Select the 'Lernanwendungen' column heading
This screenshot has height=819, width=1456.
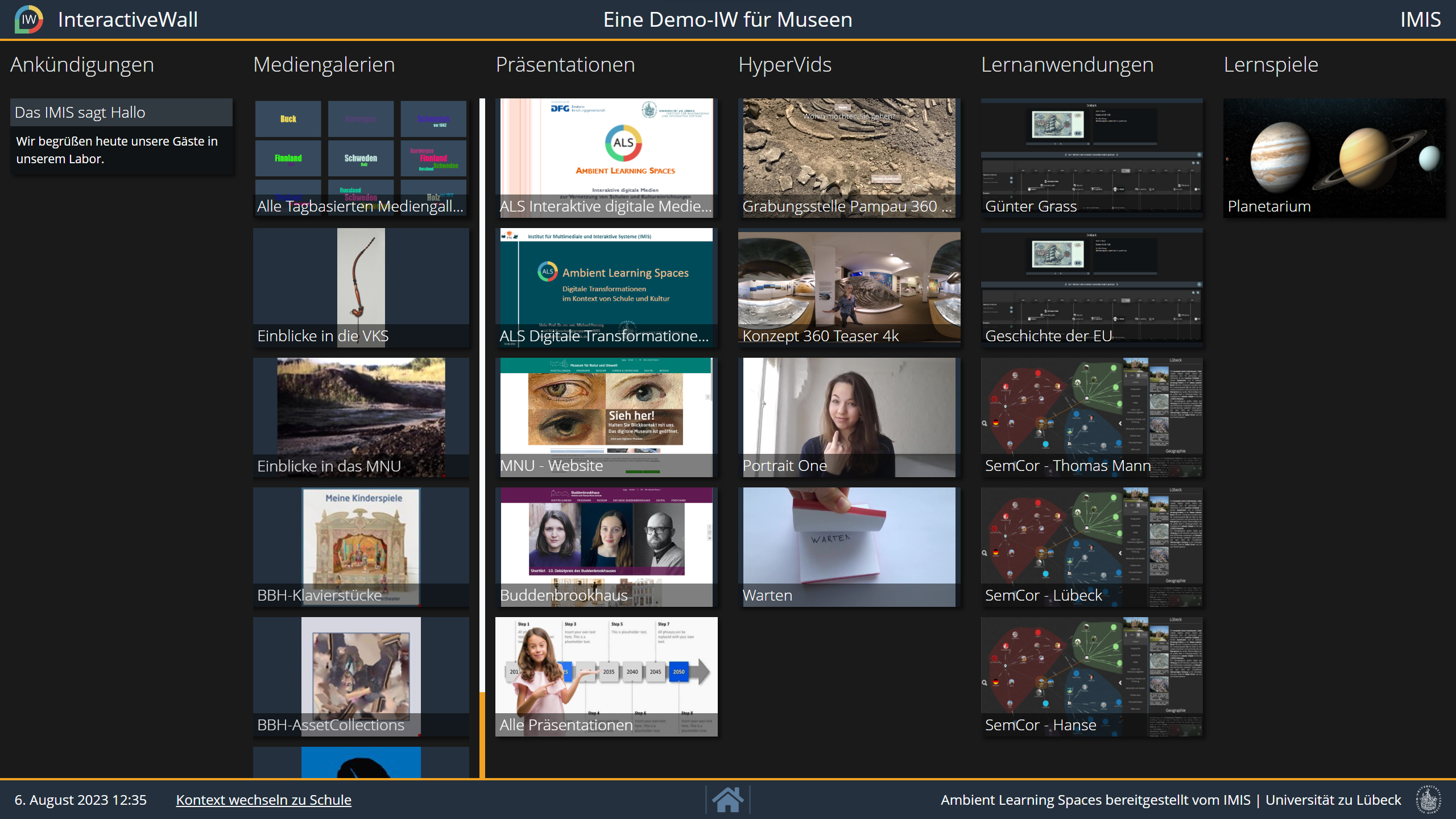[x=1068, y=65]
